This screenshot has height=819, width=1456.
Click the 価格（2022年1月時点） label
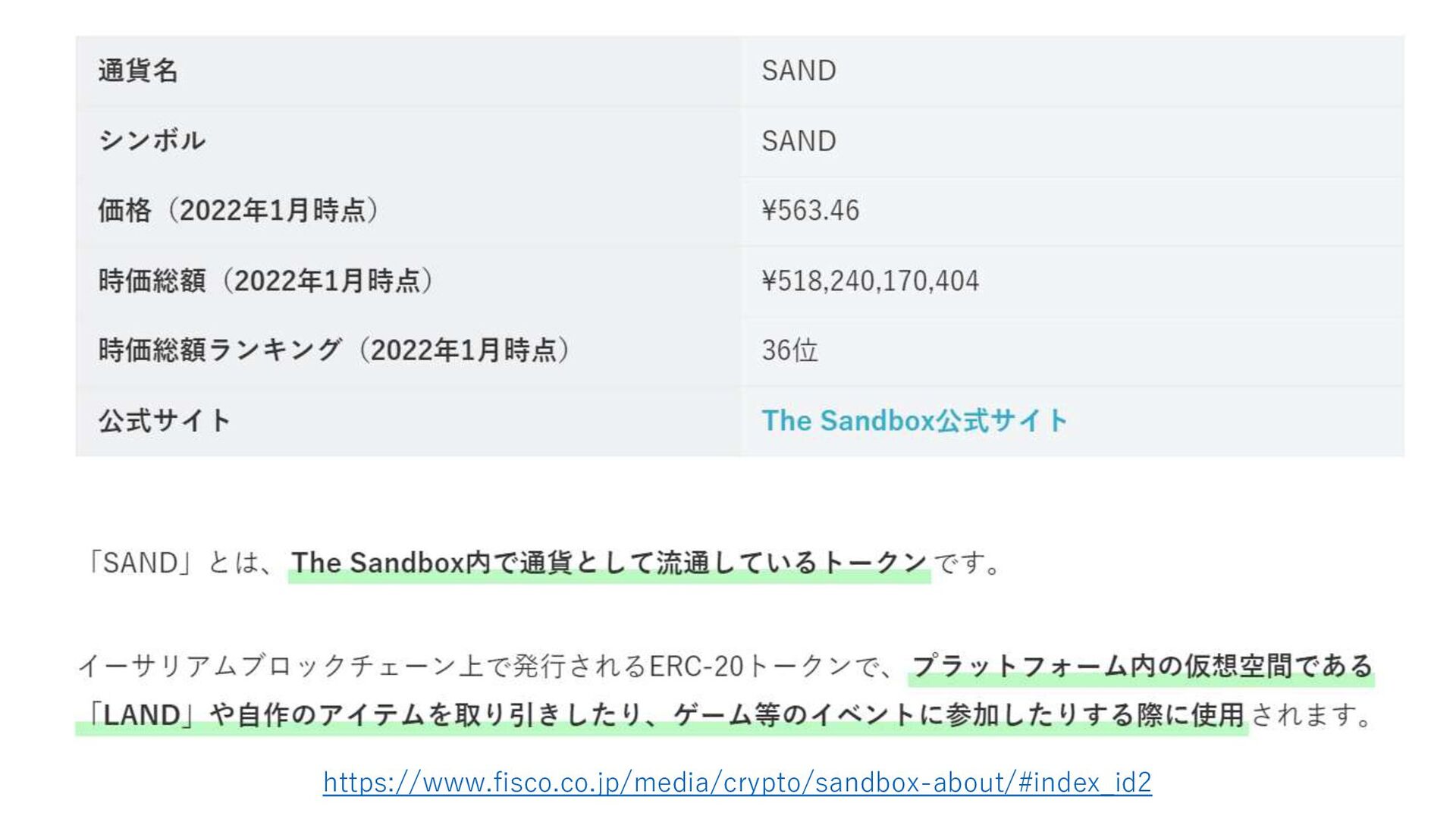tap(238, 210)
